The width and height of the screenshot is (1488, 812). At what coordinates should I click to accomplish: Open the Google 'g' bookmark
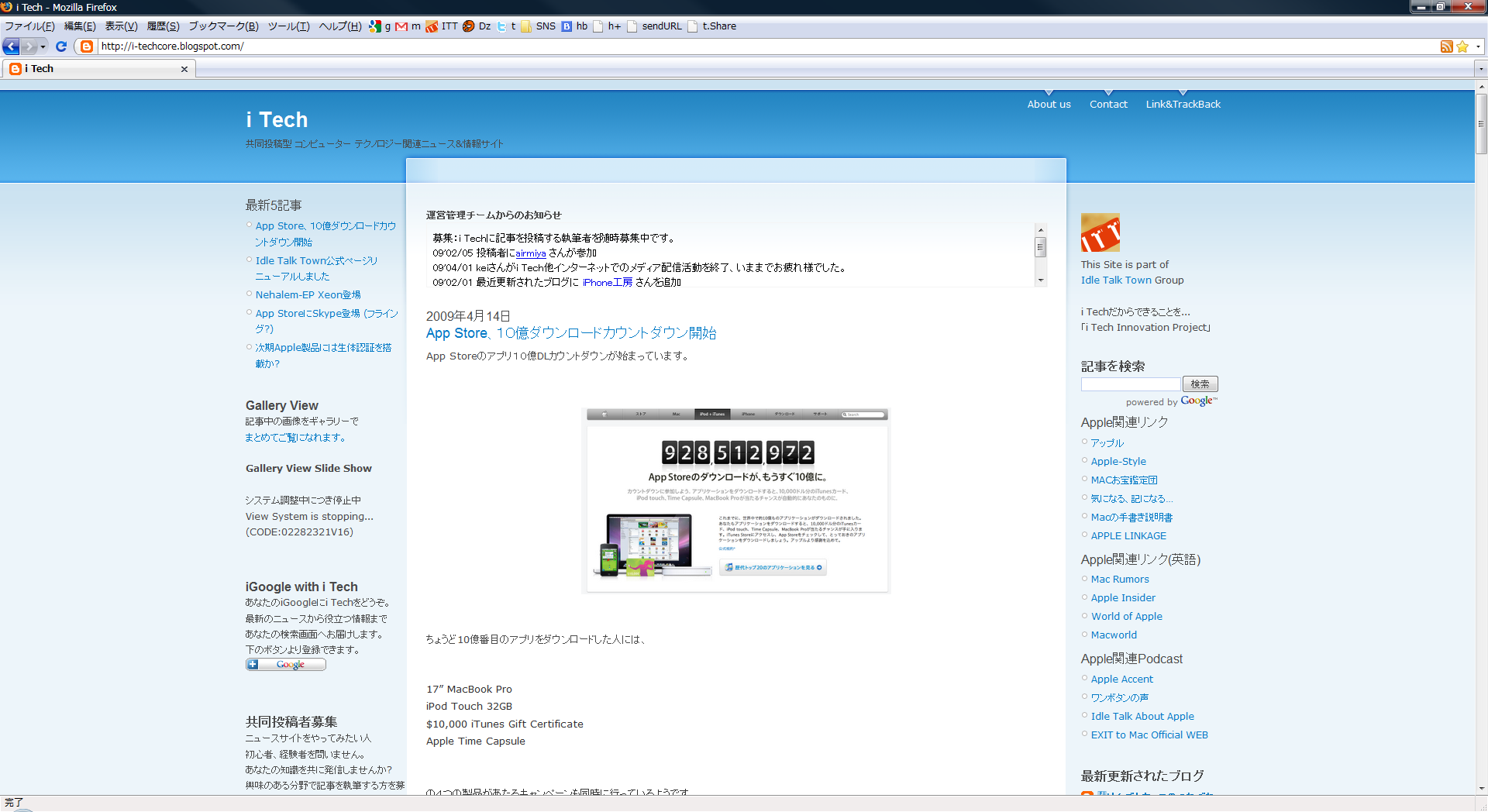click(x=380, y=26)
